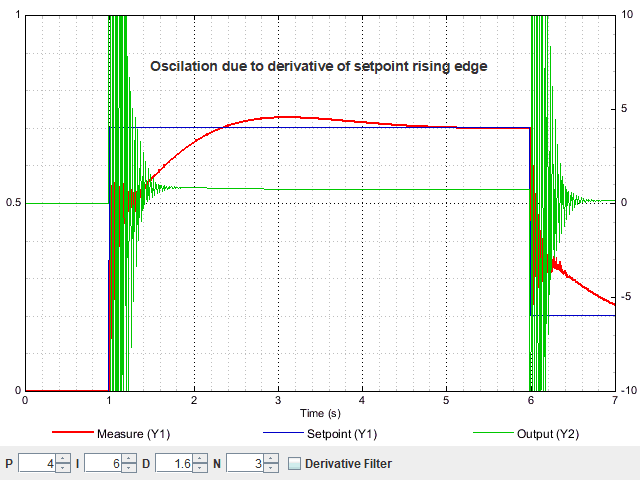Click the Measure (Y1) legend entry
This screenshot has width=640, height=480.
click(x=134, y=434)
